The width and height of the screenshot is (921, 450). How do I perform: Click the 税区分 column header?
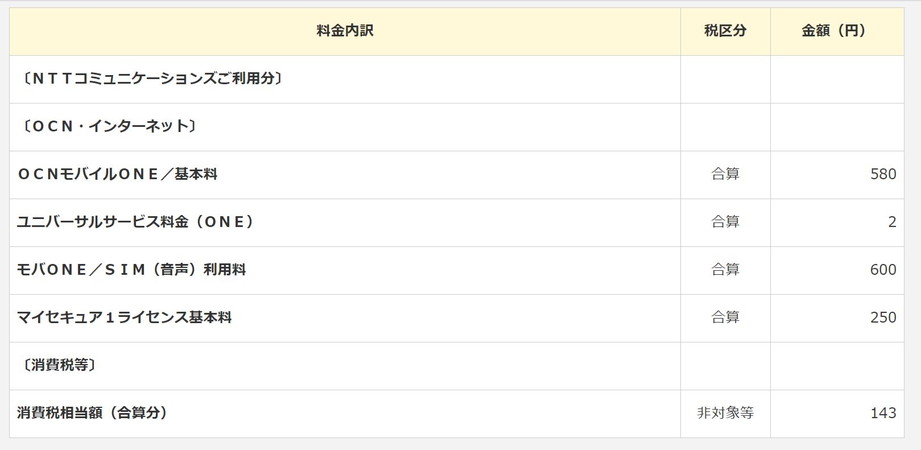(725, 31)
